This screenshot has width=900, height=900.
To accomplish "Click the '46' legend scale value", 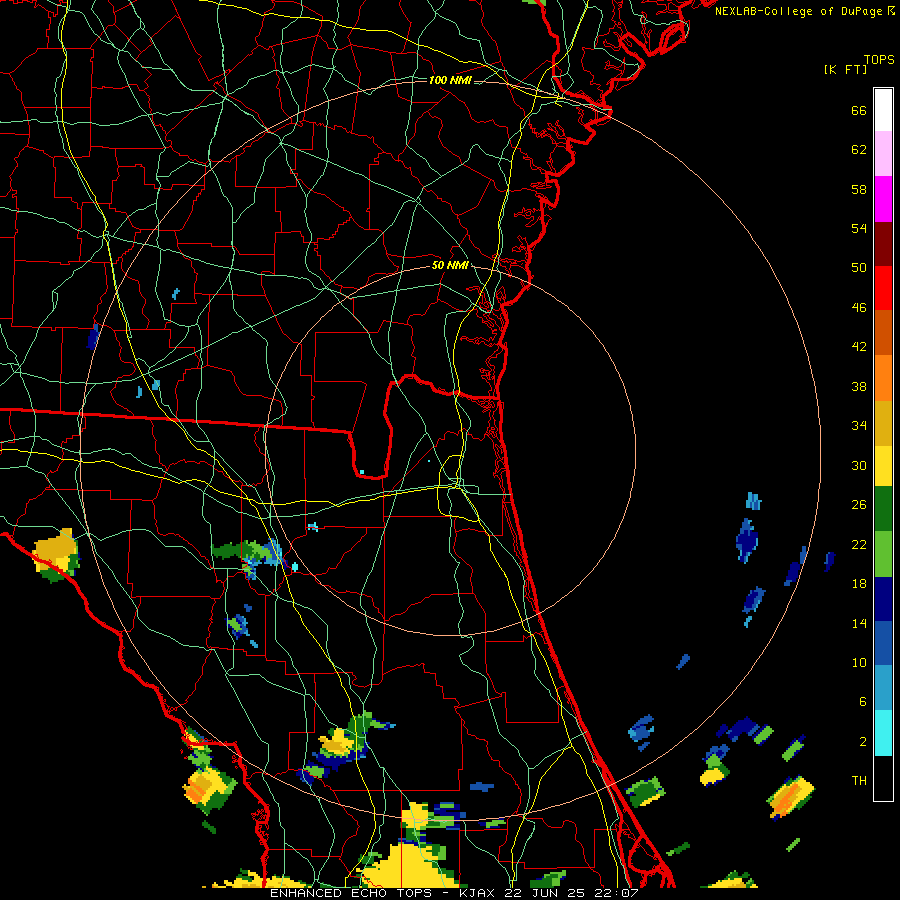I will pos(859,308).
